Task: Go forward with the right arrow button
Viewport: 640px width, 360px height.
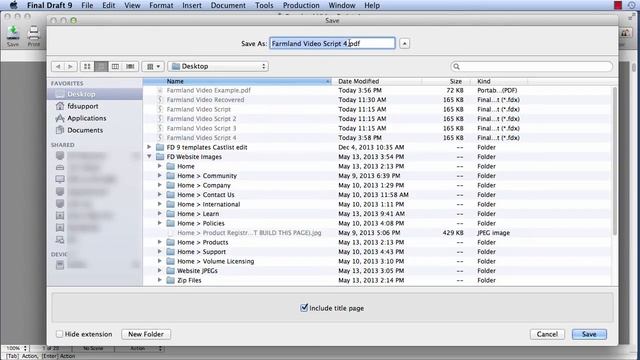Action: [70, 66]
